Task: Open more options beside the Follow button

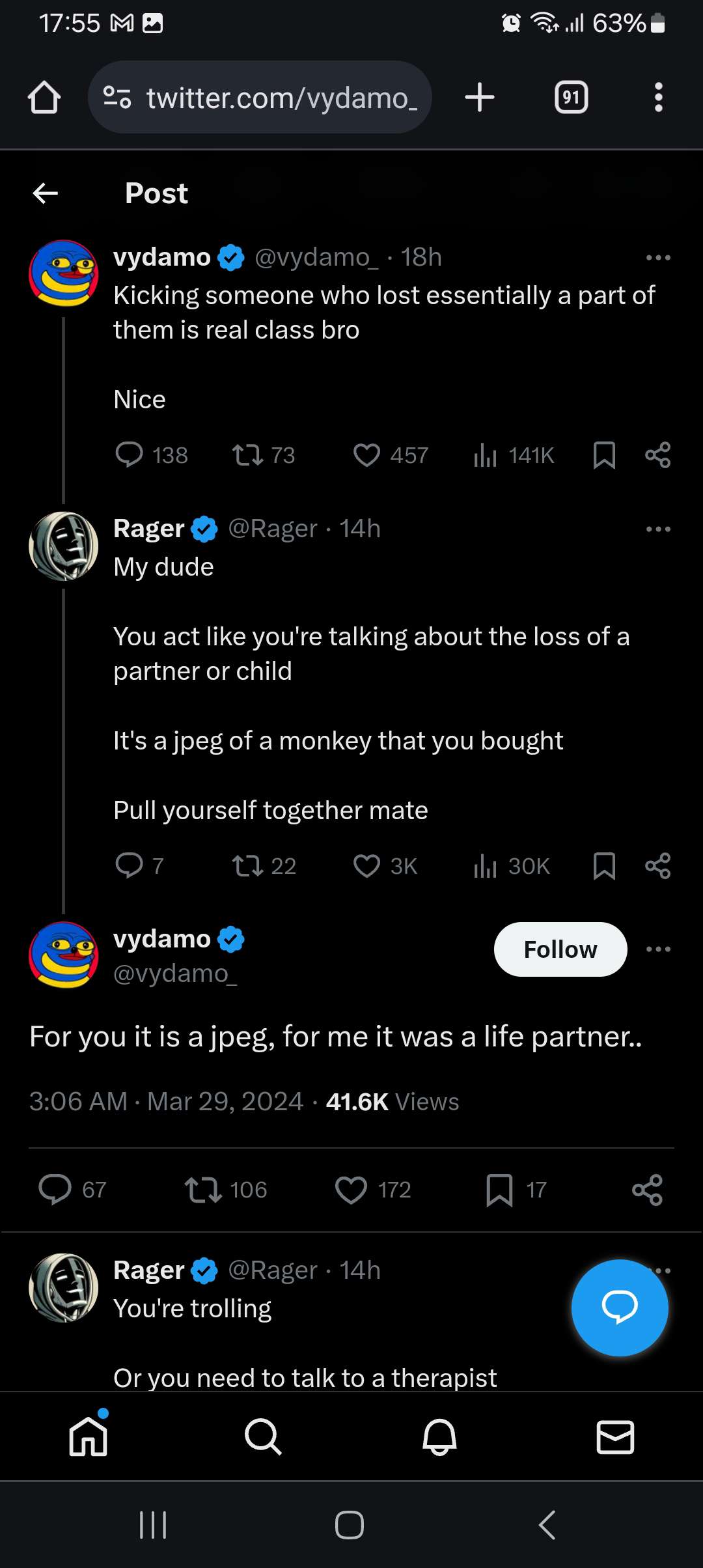Action: tap(658, 949)
